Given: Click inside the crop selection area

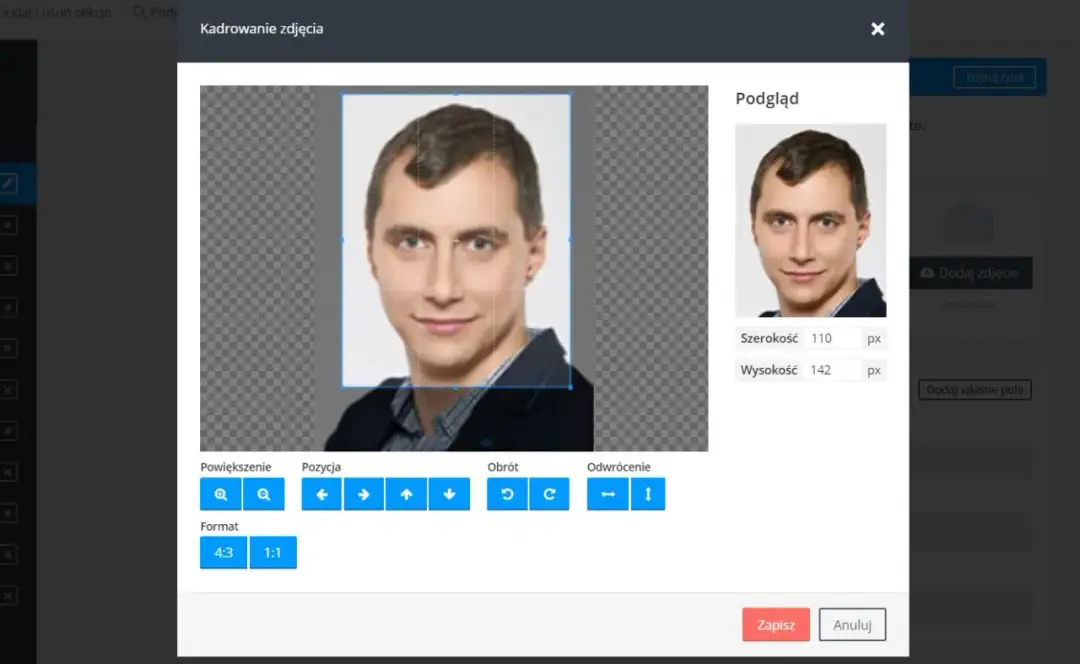Looking at the screenshot, I should 456,240.
